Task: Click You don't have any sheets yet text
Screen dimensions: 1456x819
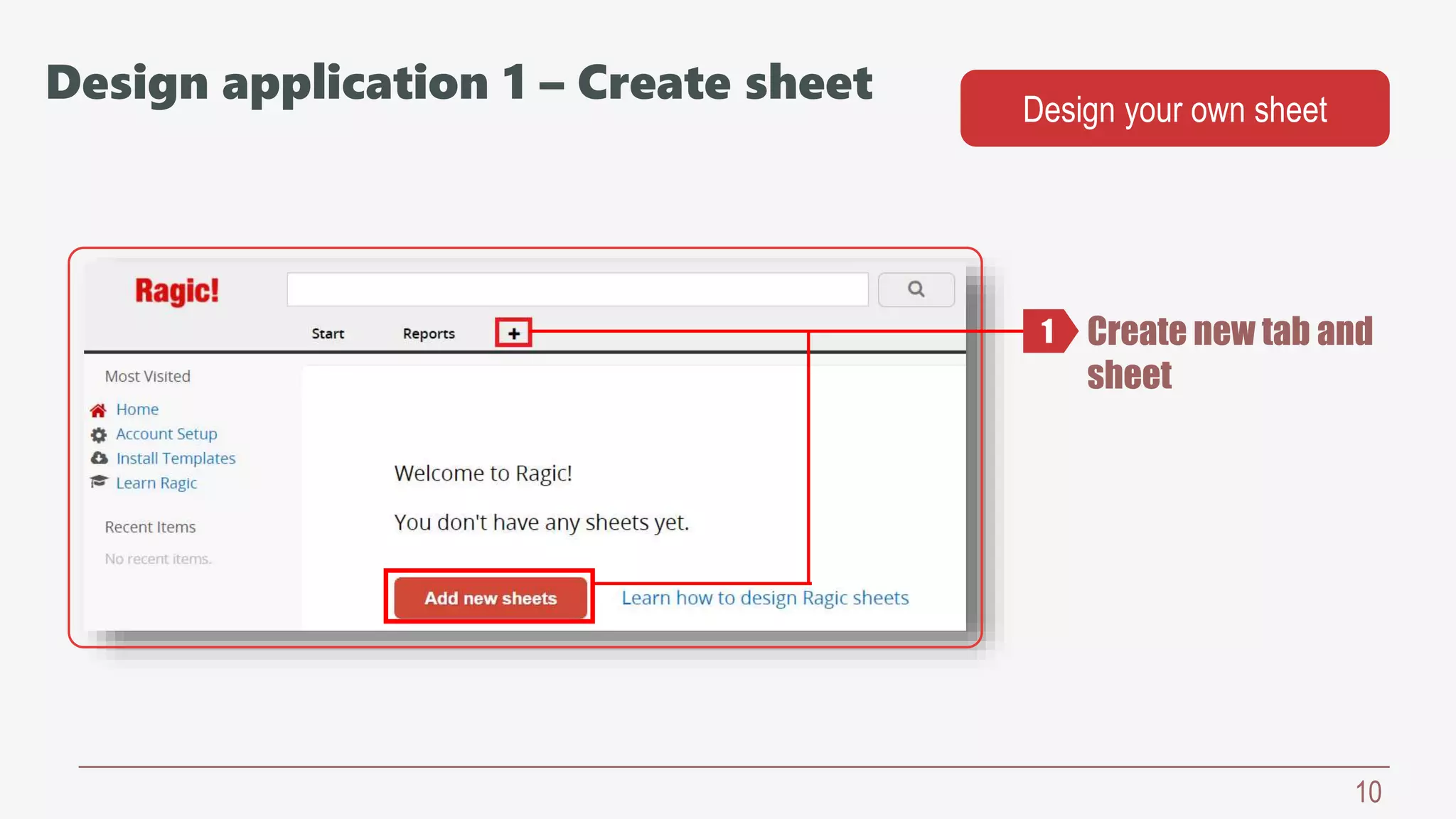Action: click(542, 523)
